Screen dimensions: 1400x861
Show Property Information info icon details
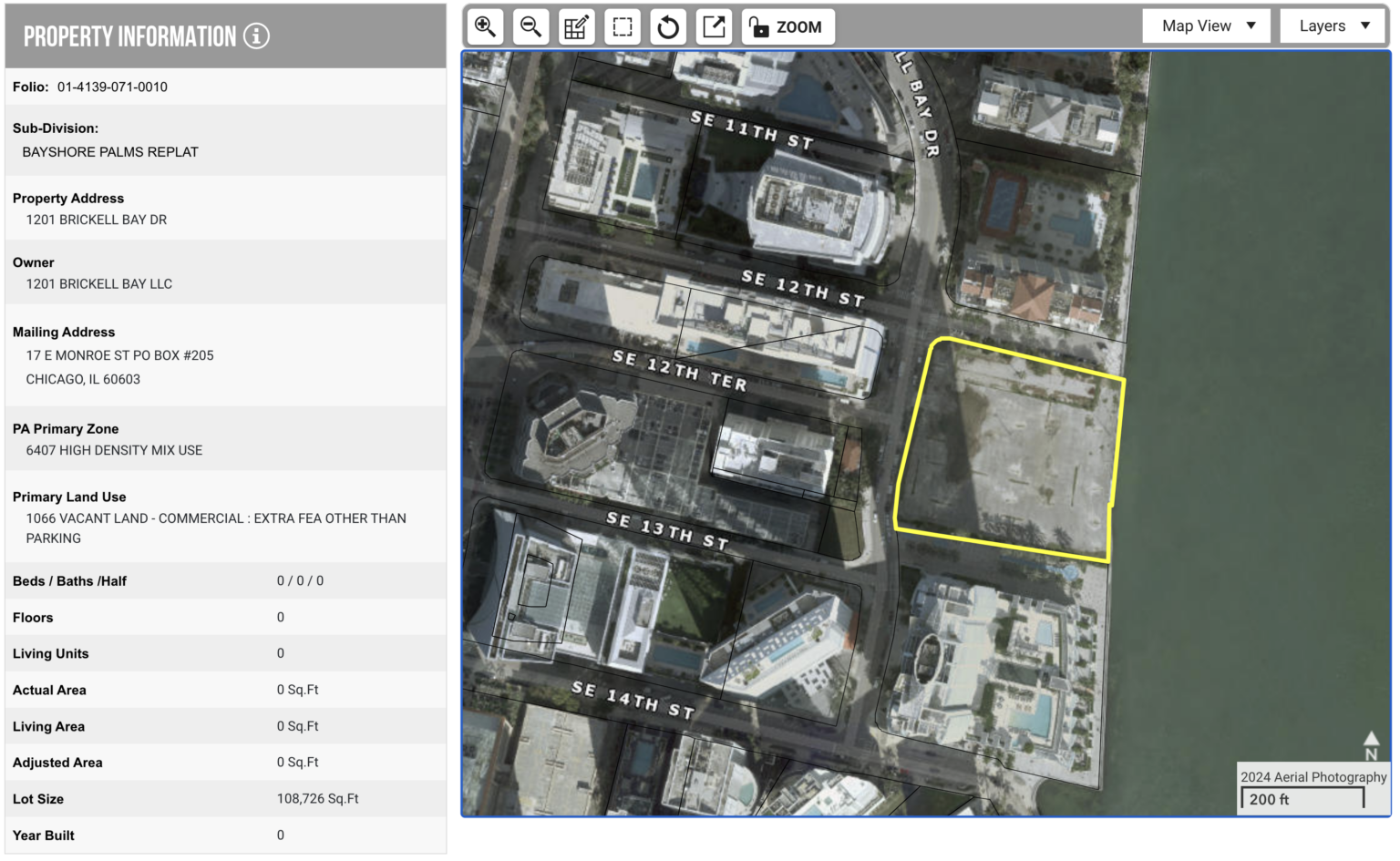[x=257, y=36]
